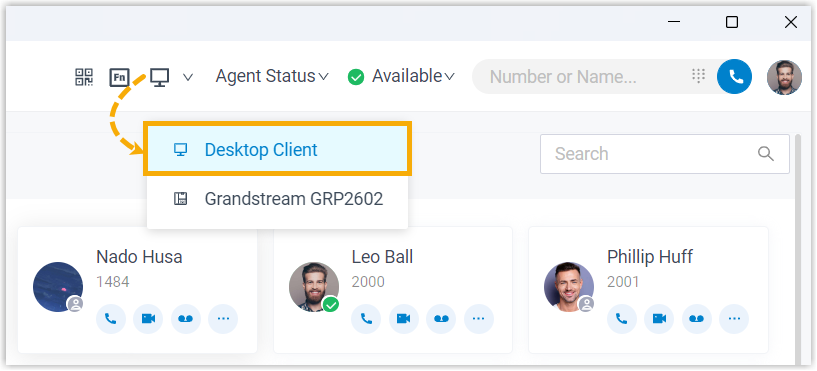Image resolution: width=817 pixels, height=371 pixels.
Task: Start video call with Phillip Huff
Action: click(x=659, y=318)
